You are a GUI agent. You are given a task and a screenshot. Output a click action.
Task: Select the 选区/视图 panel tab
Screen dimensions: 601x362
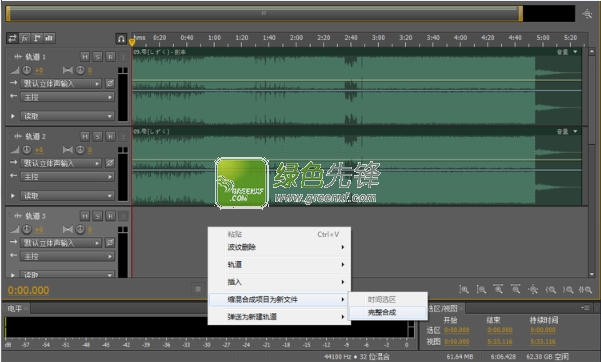pos(443,308)
